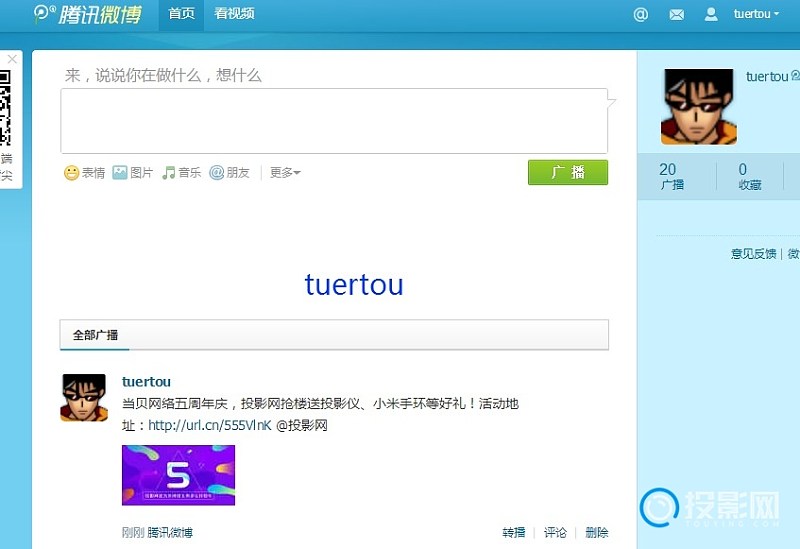Screen dimensions: 800x549
Task: Open the url.cn/555VInK link
Action: [210, 425]
